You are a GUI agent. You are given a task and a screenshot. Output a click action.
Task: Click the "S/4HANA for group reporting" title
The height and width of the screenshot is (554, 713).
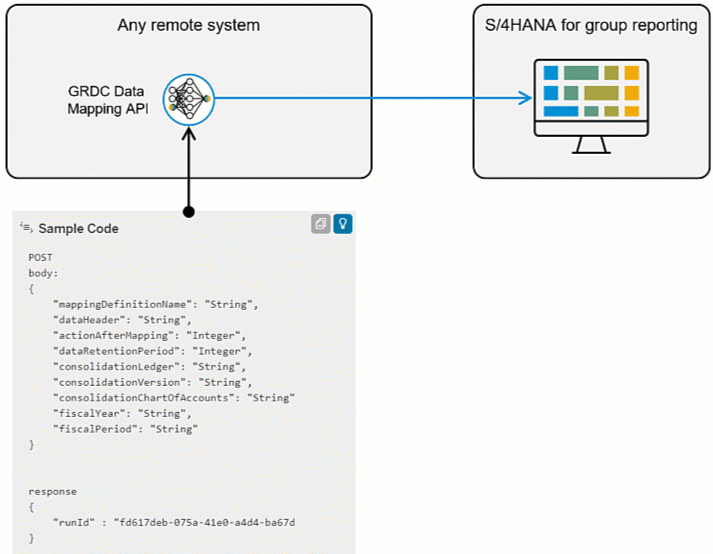(591, 25)
